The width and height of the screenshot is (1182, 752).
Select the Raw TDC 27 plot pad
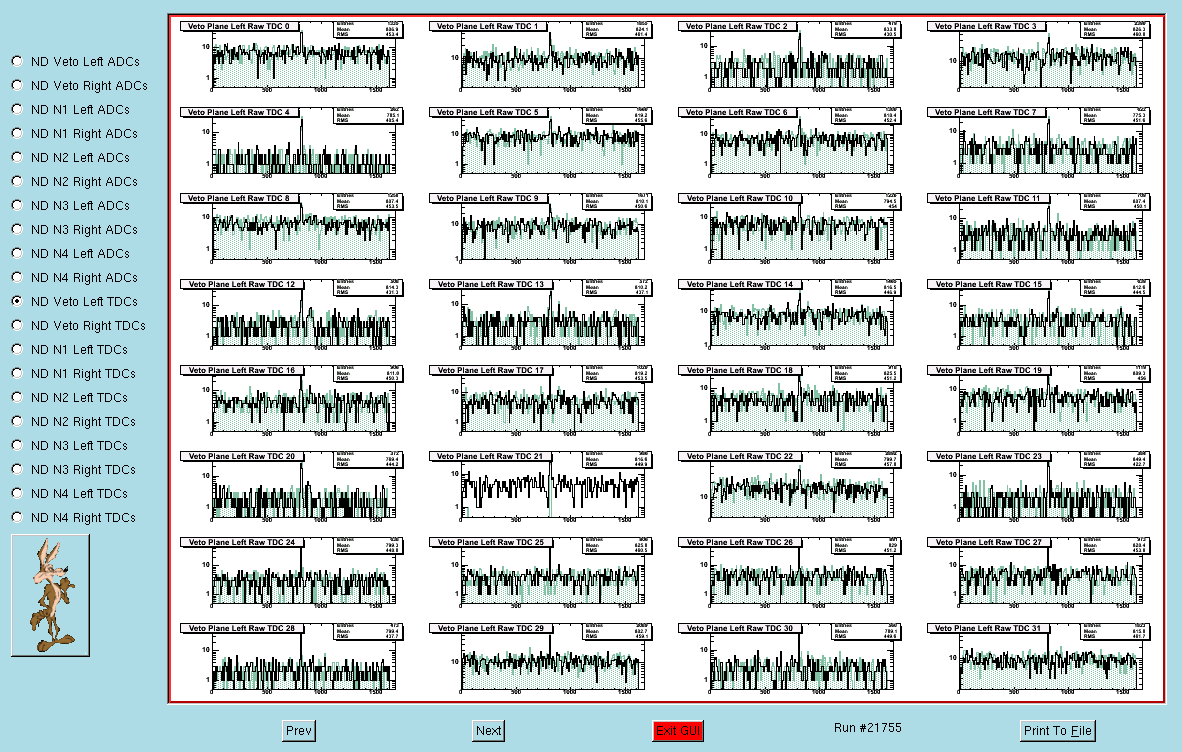coord(1039,574)
